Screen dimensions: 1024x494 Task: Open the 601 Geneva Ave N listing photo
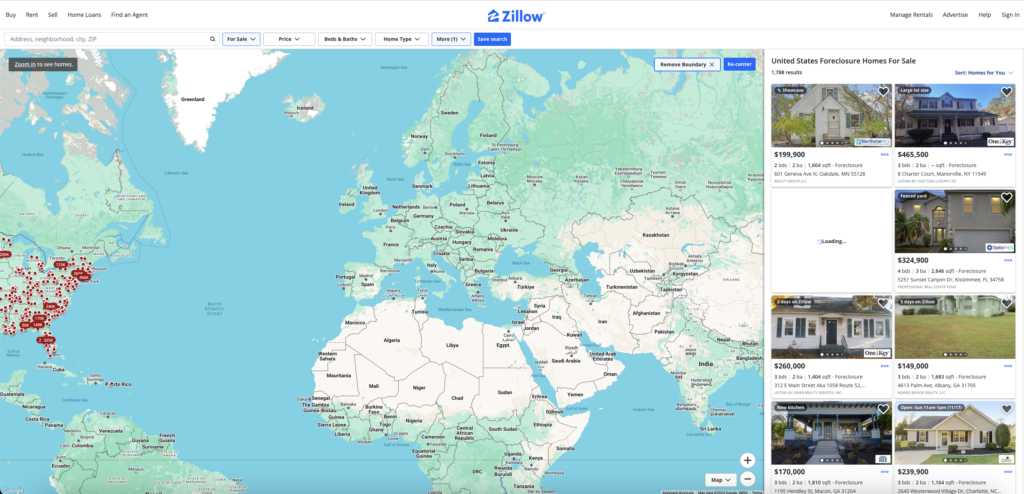pyautogui.click(x=831, y=115)
